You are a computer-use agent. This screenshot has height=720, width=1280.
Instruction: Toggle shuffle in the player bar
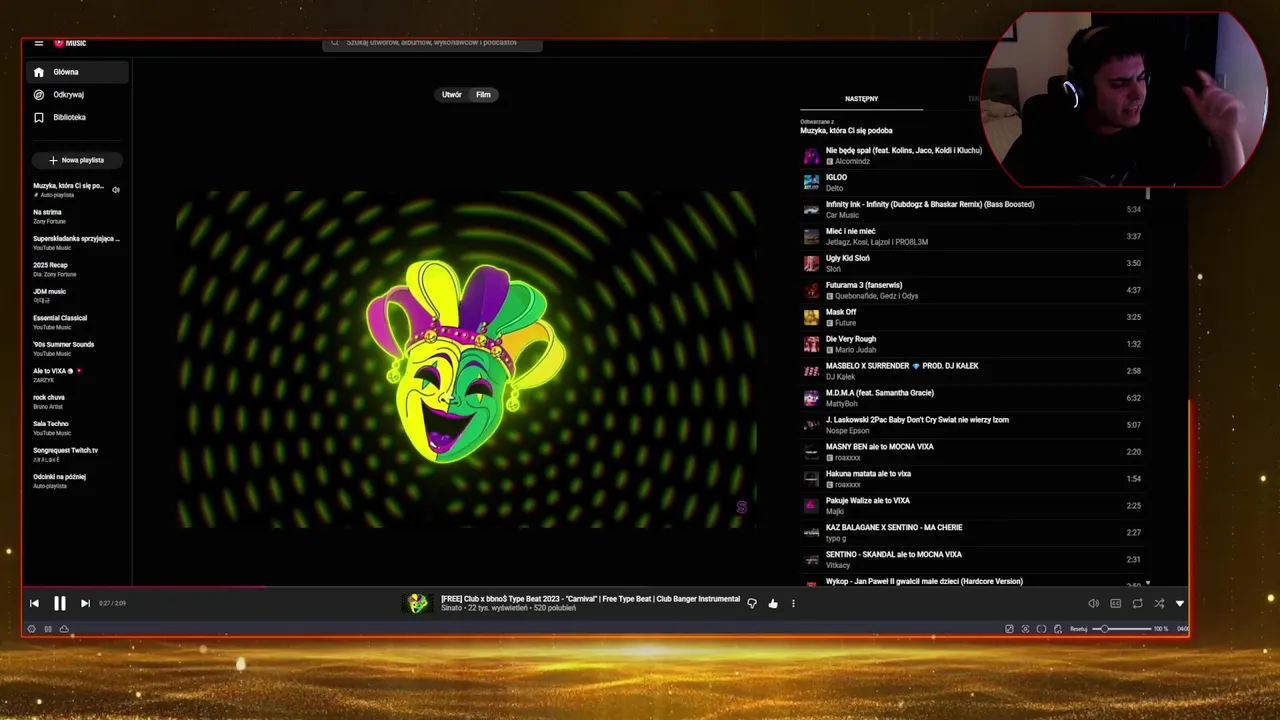coord(1159,603)
